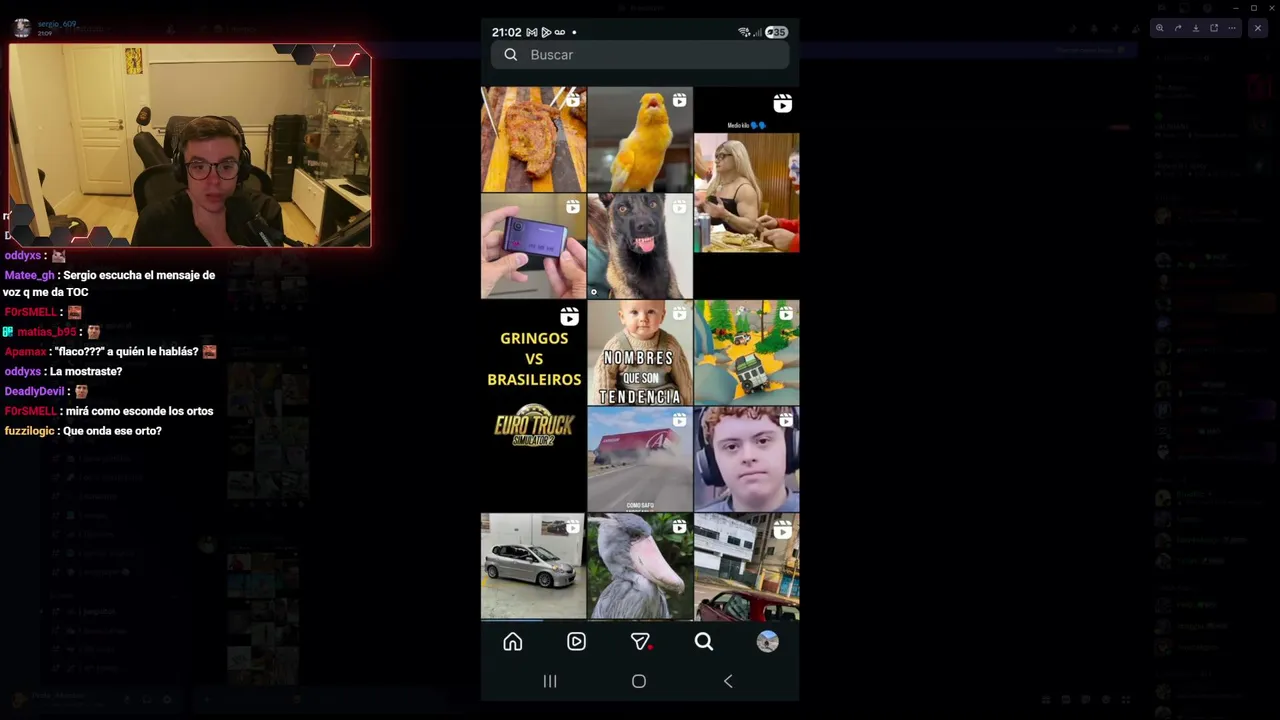Open the silver hatchback car reel

pos(533,567)
